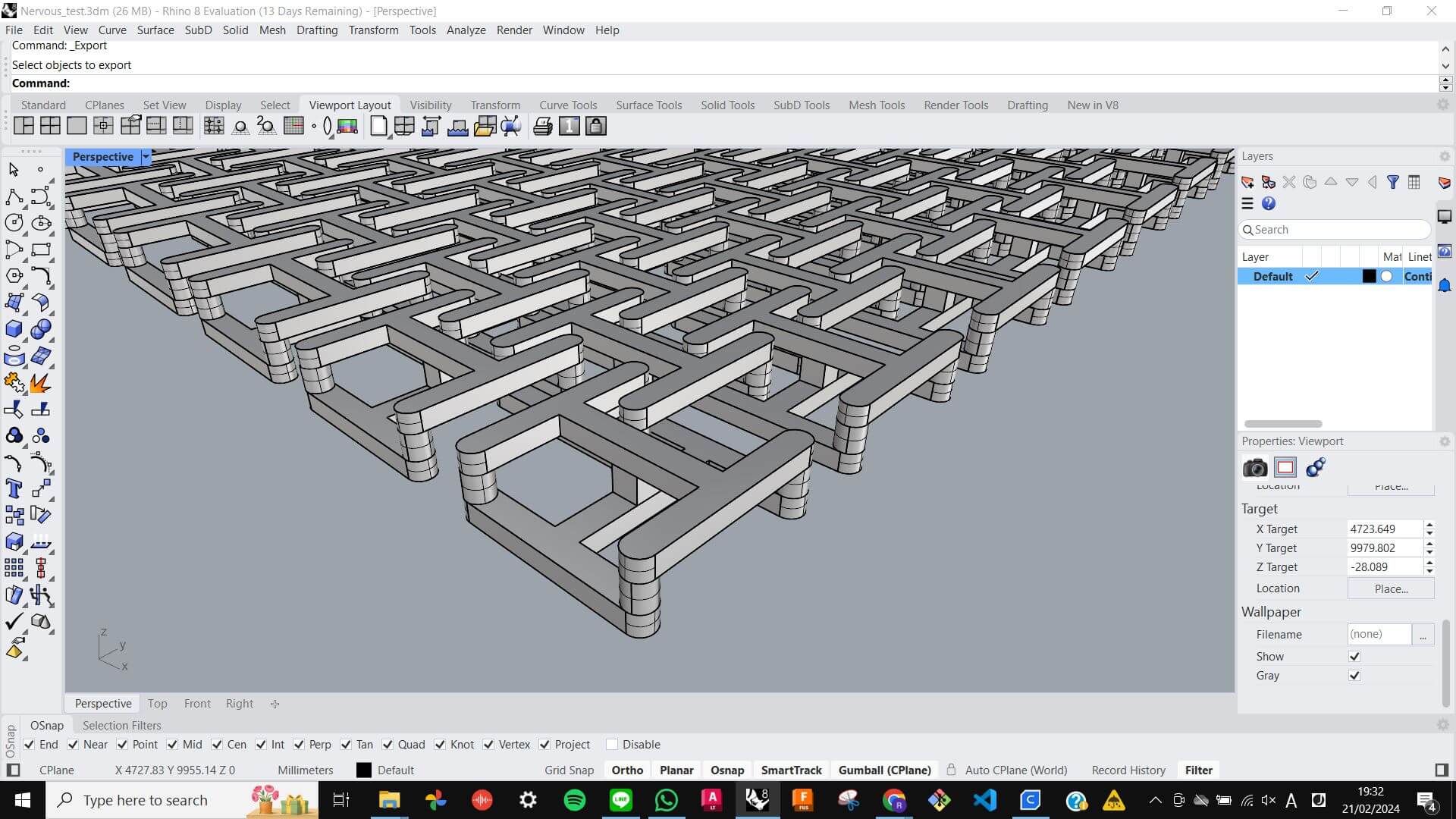The image size is (1456, 819).
Task: Toggle the Quad osnap checkbox
Action: [388, 745]
